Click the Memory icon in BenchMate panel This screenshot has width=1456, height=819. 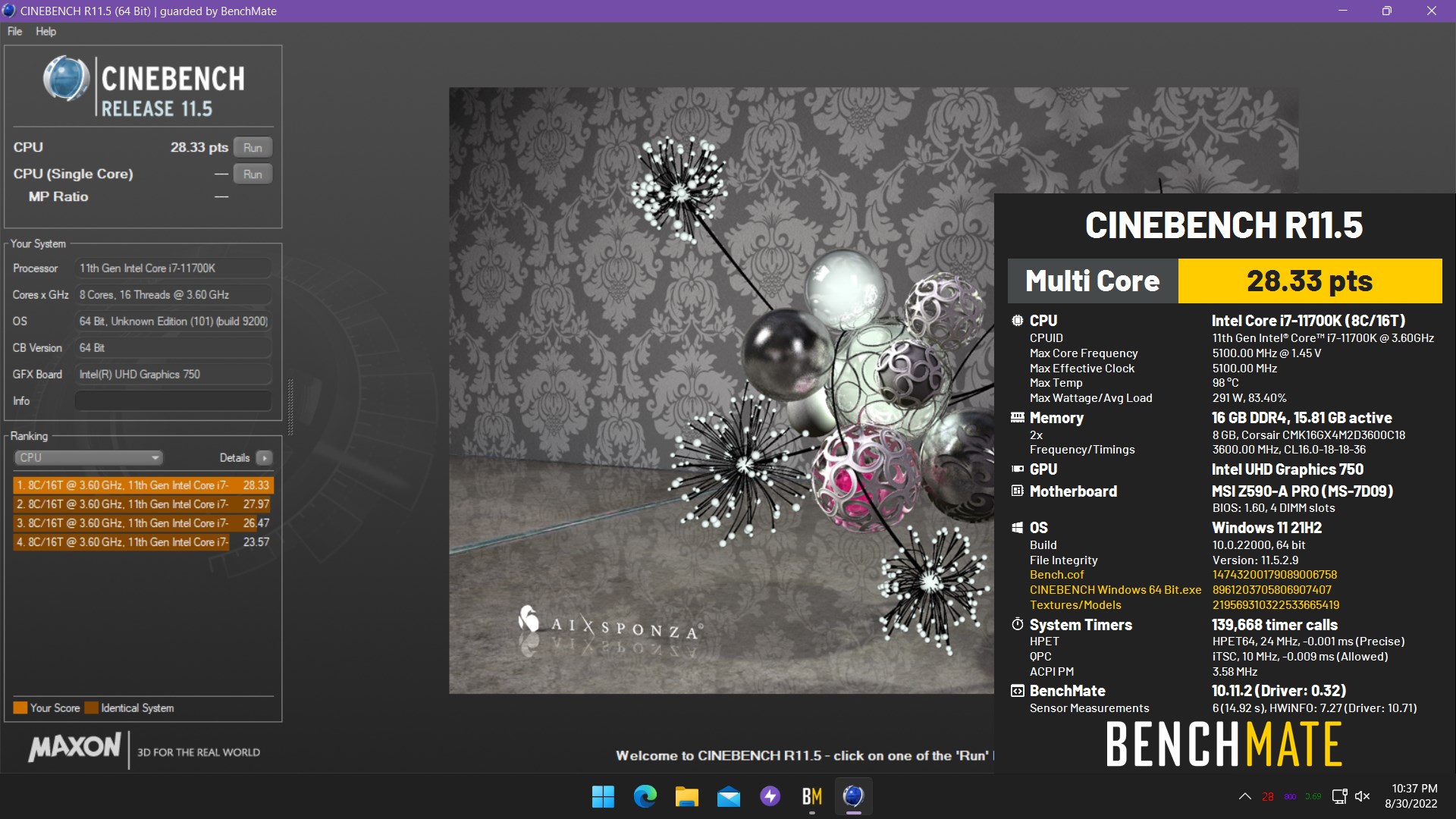1017,417
